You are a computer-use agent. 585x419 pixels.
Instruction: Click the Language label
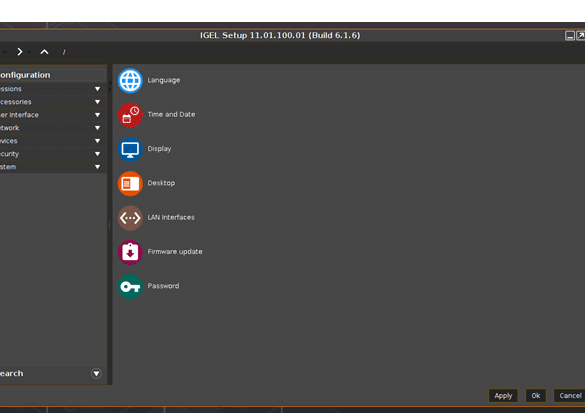click(164, 80)
